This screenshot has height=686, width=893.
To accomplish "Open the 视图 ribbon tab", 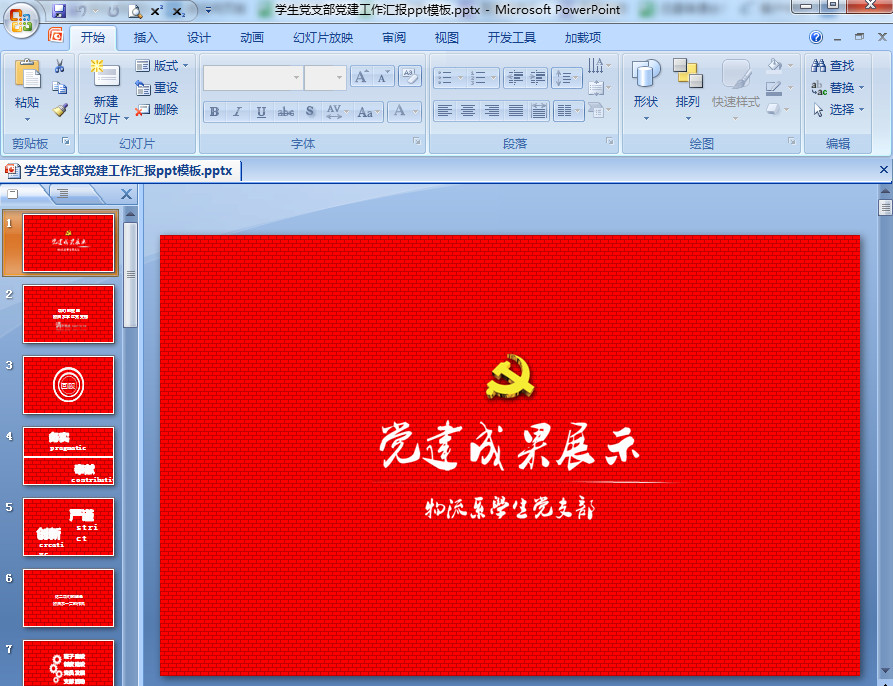I will point(446,38).
